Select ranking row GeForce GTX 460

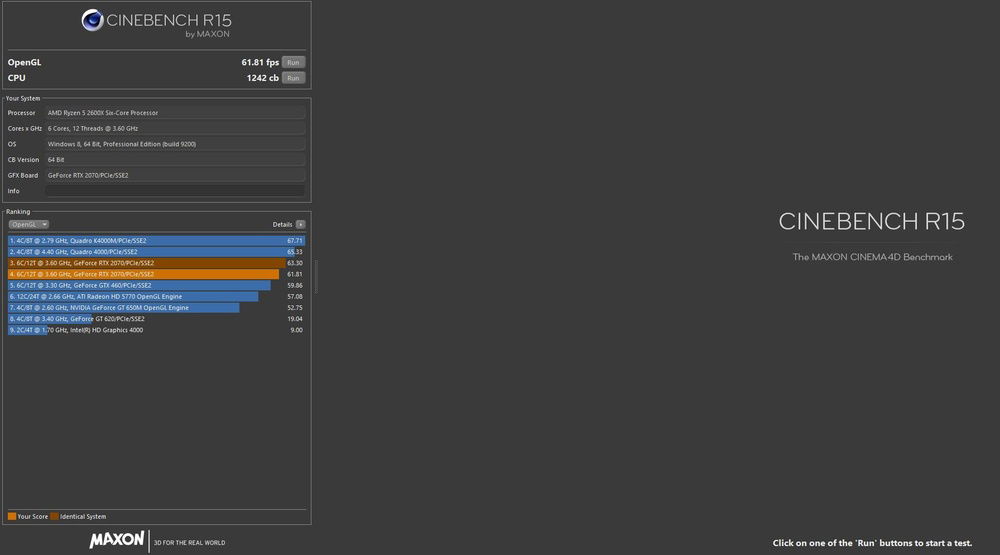(156, 285)
